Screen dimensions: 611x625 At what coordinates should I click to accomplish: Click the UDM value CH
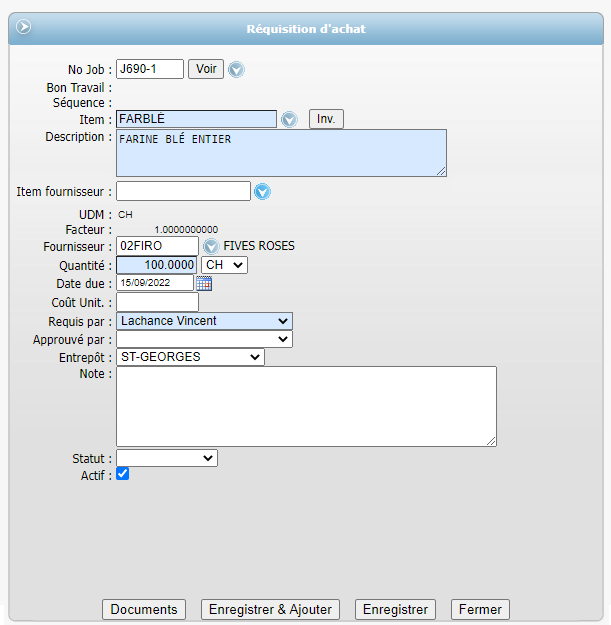click(125, 215)
